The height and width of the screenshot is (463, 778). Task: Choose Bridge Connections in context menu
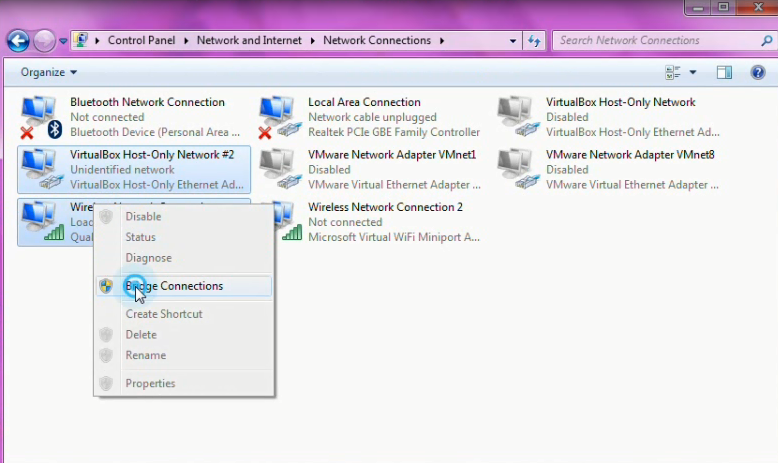click(x=184, y=286)
